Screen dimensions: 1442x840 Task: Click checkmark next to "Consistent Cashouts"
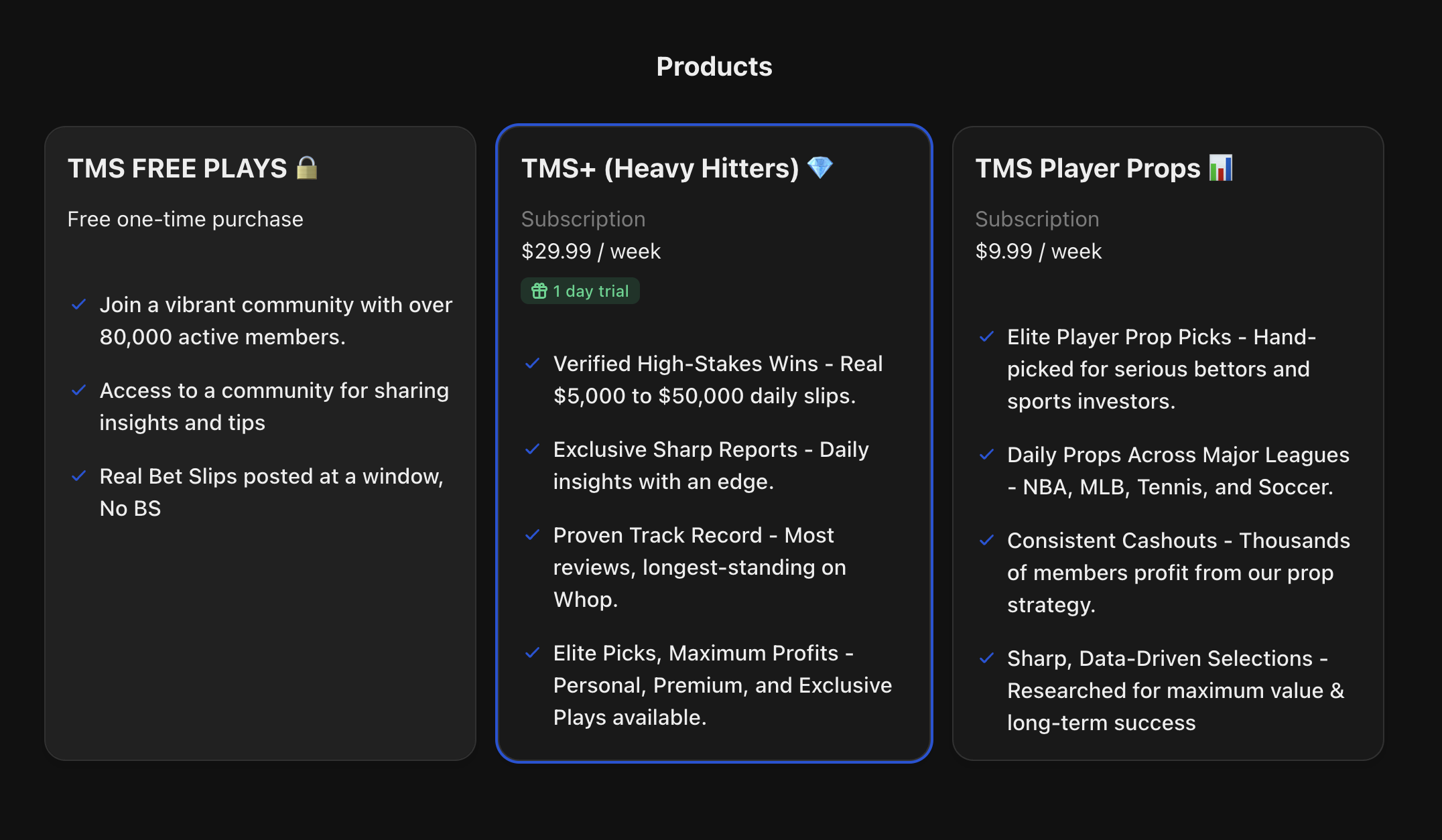click(x=986, y=541)
